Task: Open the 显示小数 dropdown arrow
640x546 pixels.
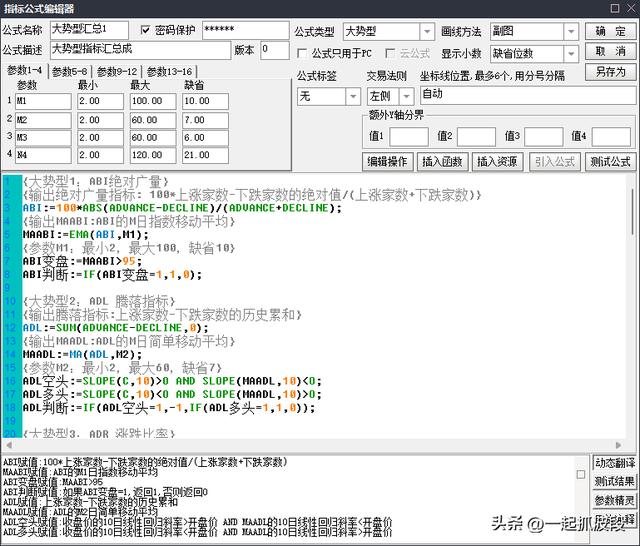Action: [x=571, y=53]
